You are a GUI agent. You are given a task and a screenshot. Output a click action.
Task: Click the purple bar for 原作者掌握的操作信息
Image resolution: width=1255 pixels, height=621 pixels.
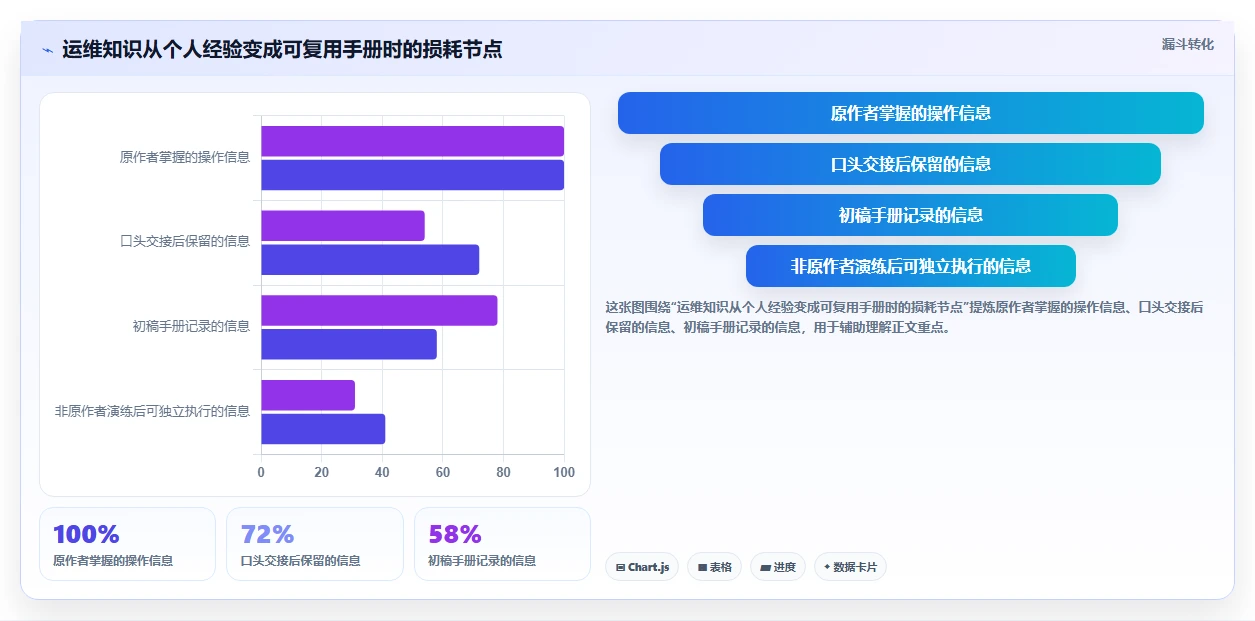click(413, 141)
